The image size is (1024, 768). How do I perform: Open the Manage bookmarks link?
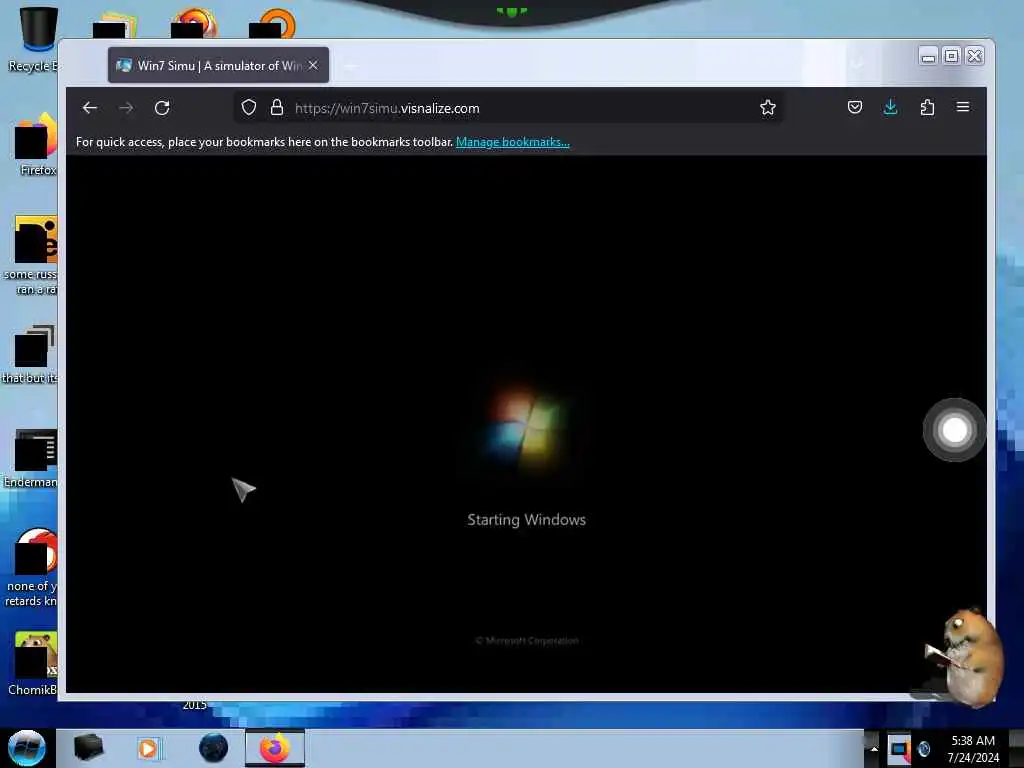(x=513, y=142)
